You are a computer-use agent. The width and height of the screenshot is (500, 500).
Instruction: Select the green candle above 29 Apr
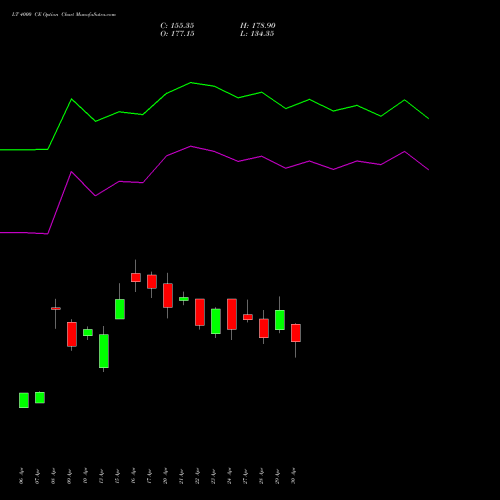(280, 320)
